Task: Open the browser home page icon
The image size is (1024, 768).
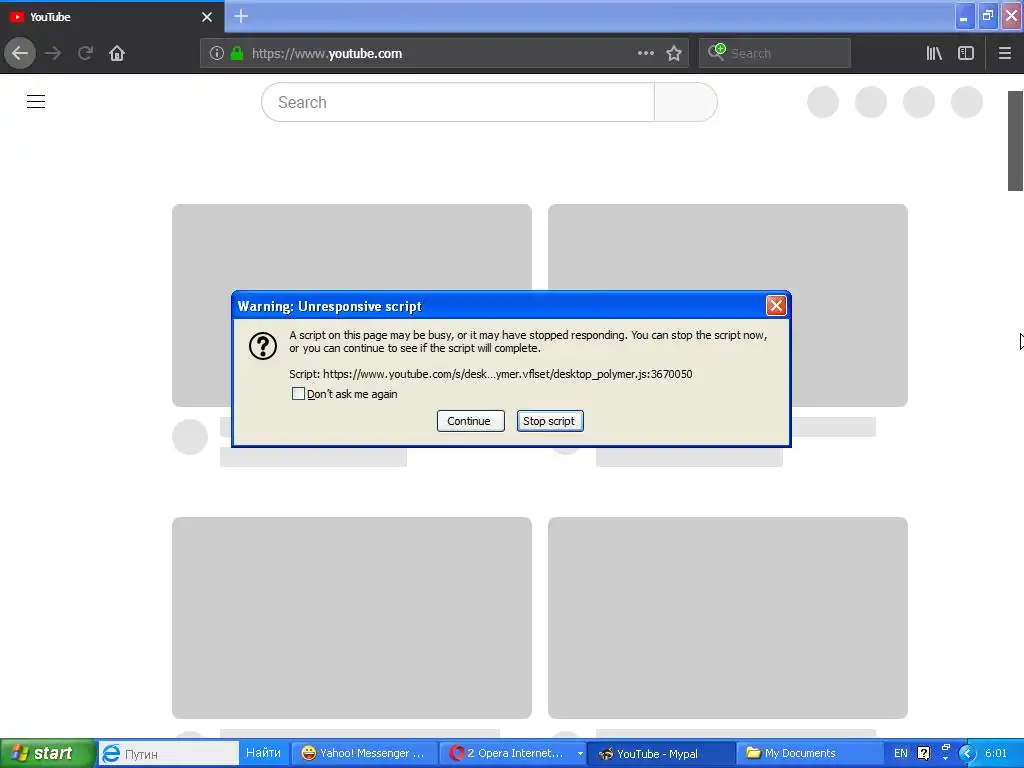Action: [x=117, y=54]
